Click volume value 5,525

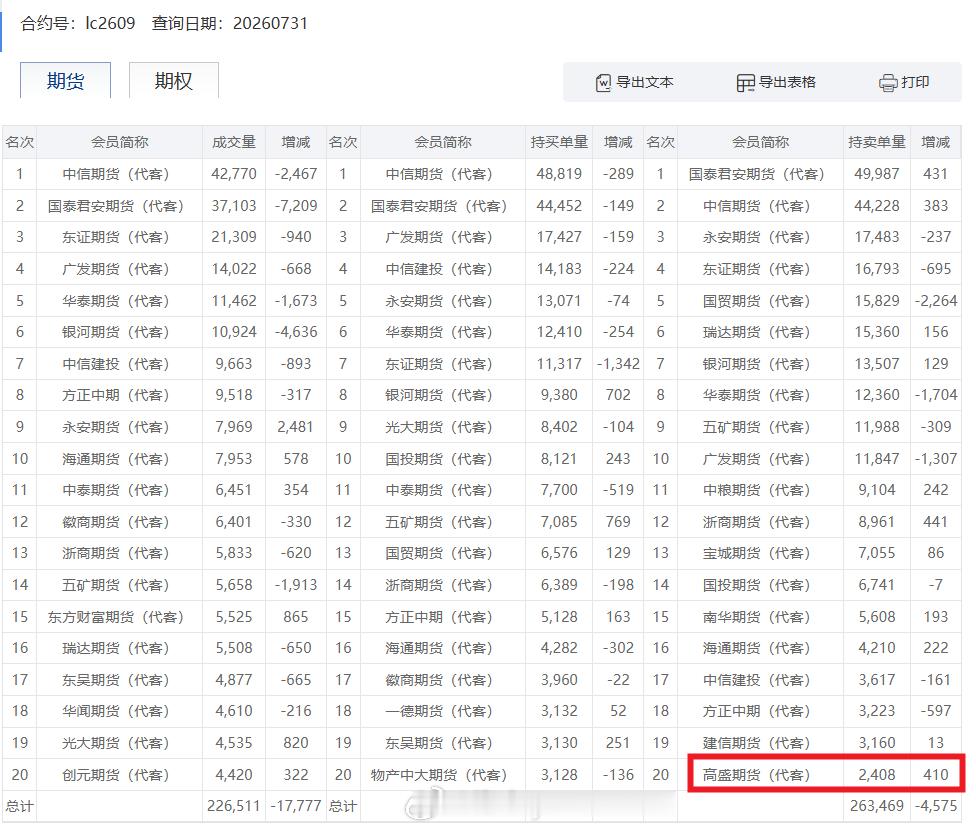point(234,617)
